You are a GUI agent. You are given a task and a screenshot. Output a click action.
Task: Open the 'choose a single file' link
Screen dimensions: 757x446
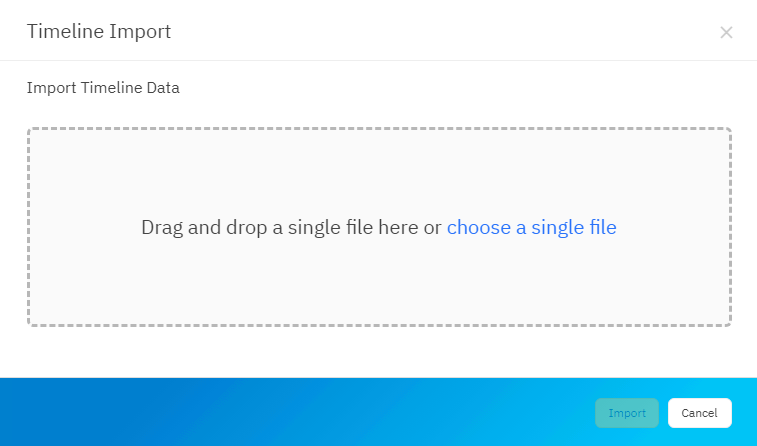pos(531,227)
